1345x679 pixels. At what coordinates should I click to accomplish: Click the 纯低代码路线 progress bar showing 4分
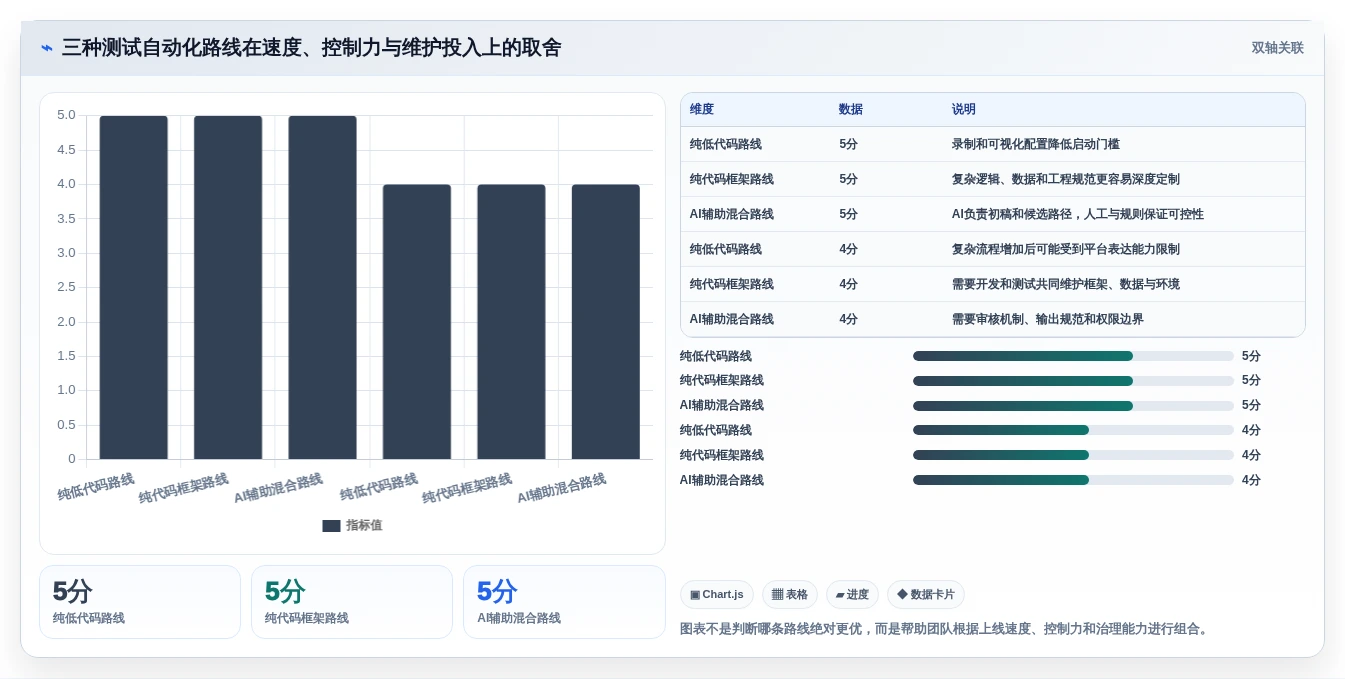[1073, 431]
